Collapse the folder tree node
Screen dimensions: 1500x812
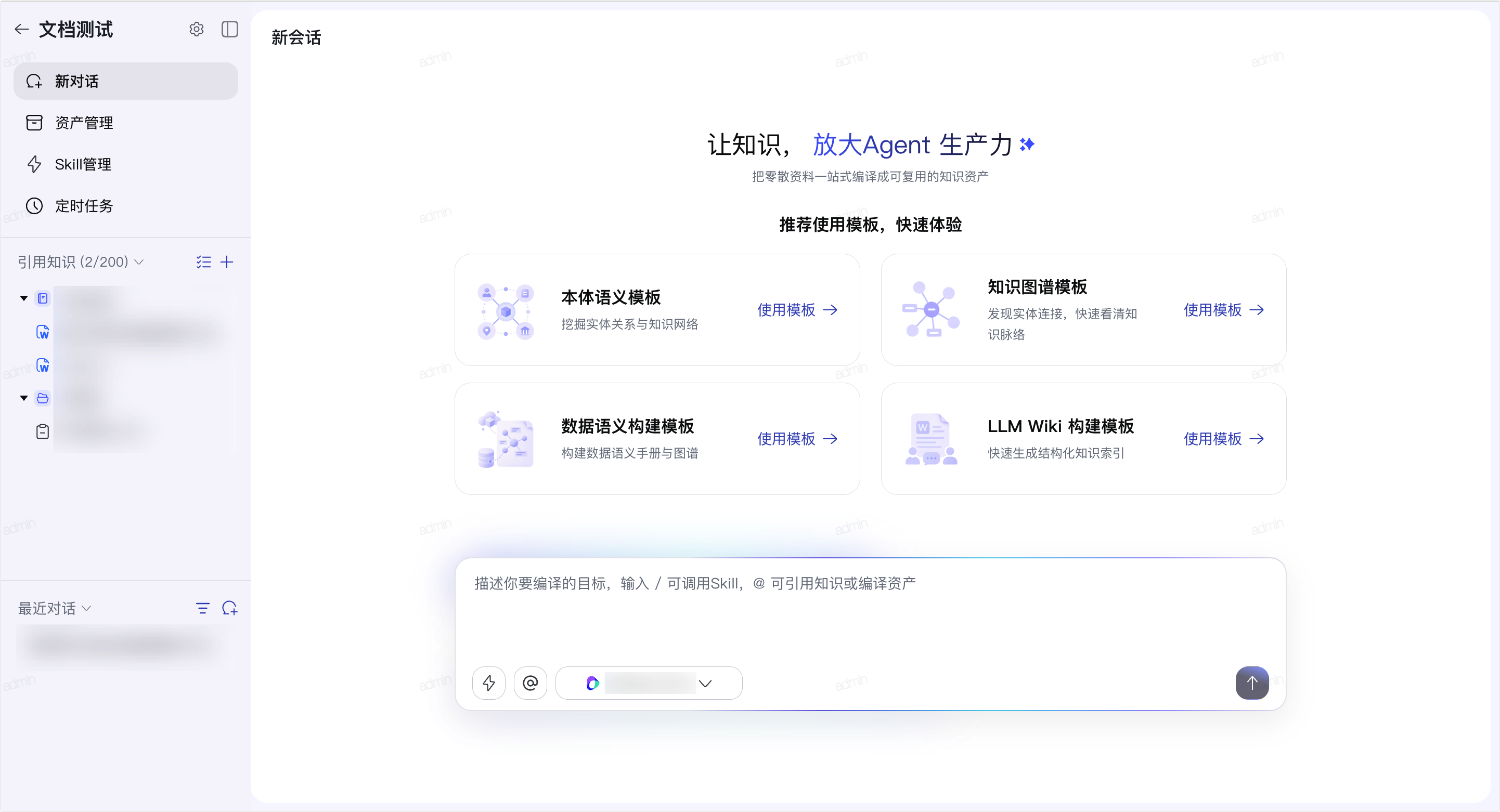[x=24, y=398]
